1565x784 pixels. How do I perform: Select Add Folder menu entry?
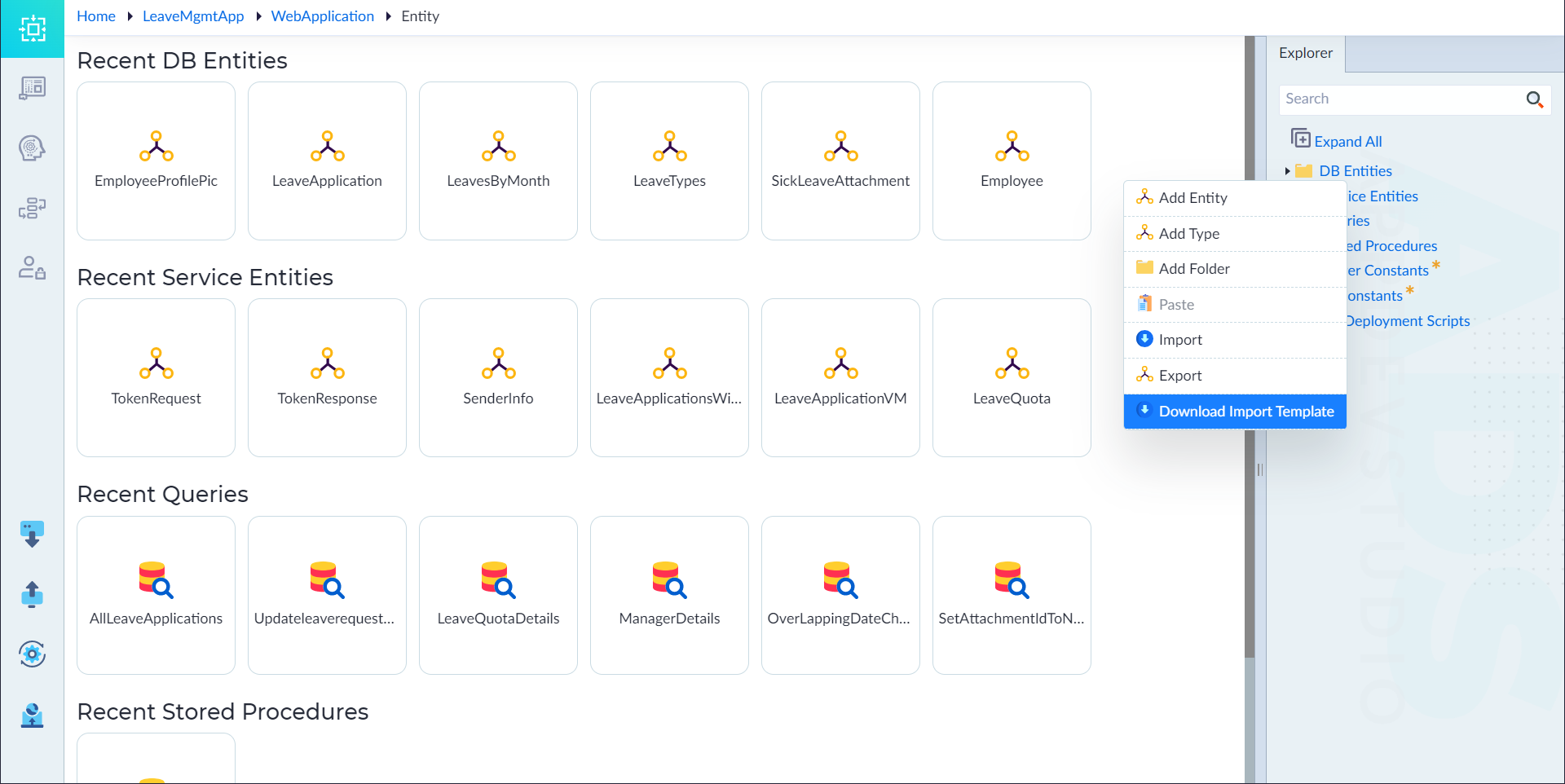tap(1235, 269)
